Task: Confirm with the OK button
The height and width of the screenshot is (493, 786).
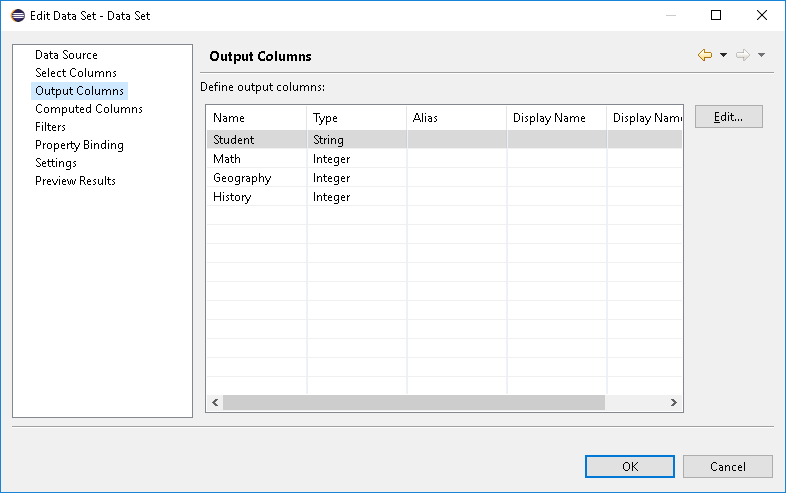Action: click(630, 466)
